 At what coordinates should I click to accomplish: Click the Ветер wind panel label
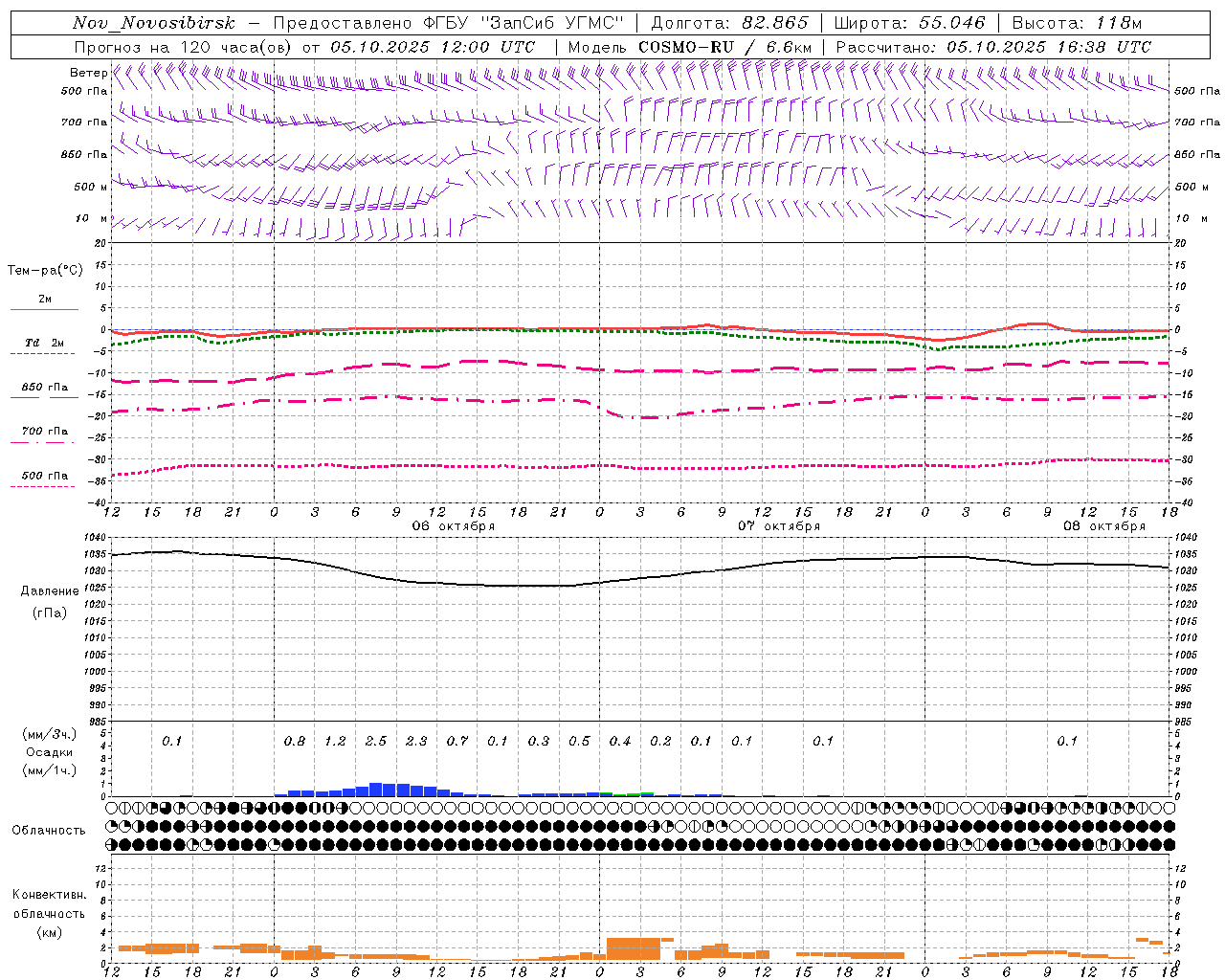(x=88, y=73)
